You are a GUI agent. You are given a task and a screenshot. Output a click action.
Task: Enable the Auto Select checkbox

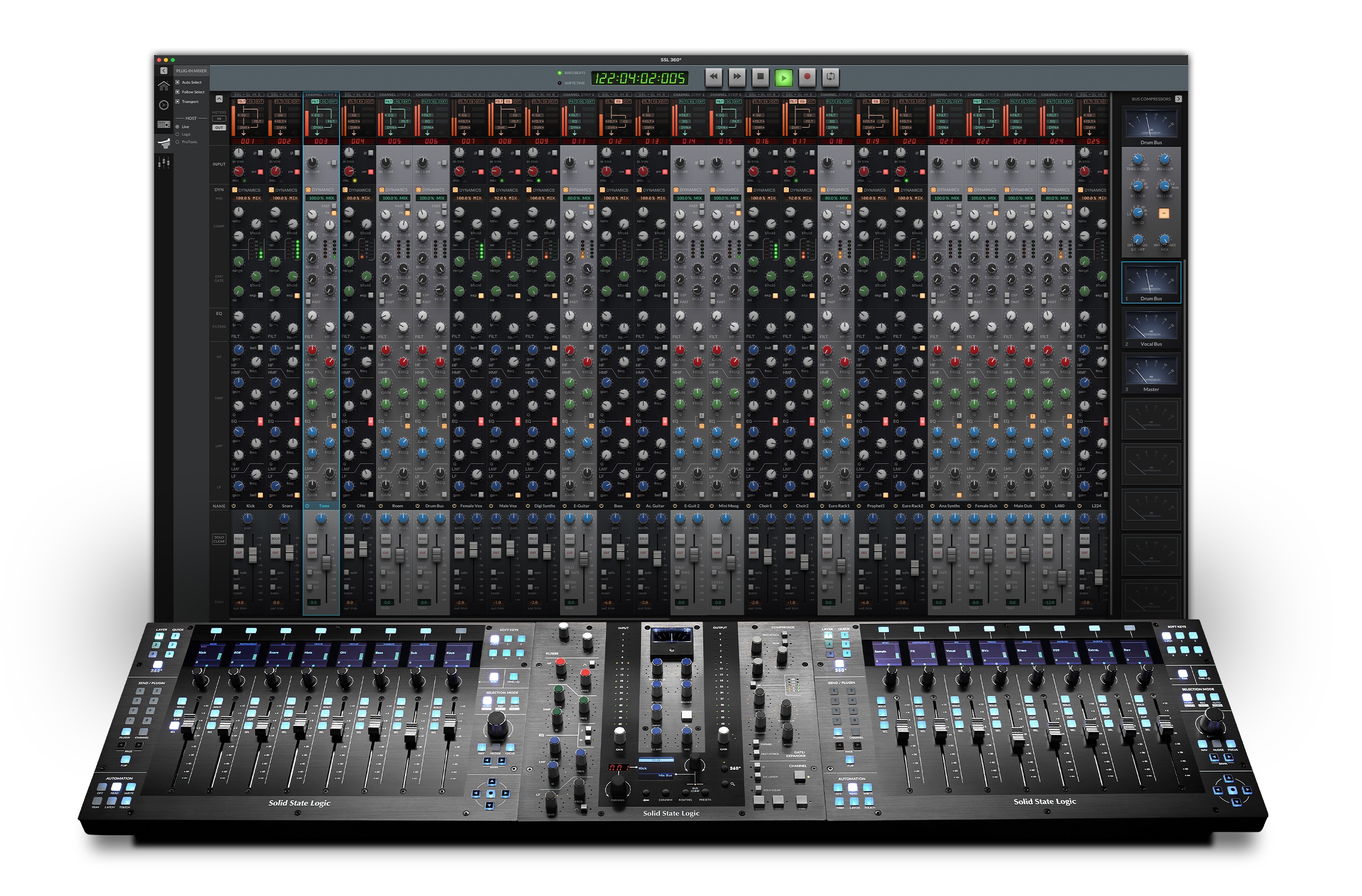177,82
